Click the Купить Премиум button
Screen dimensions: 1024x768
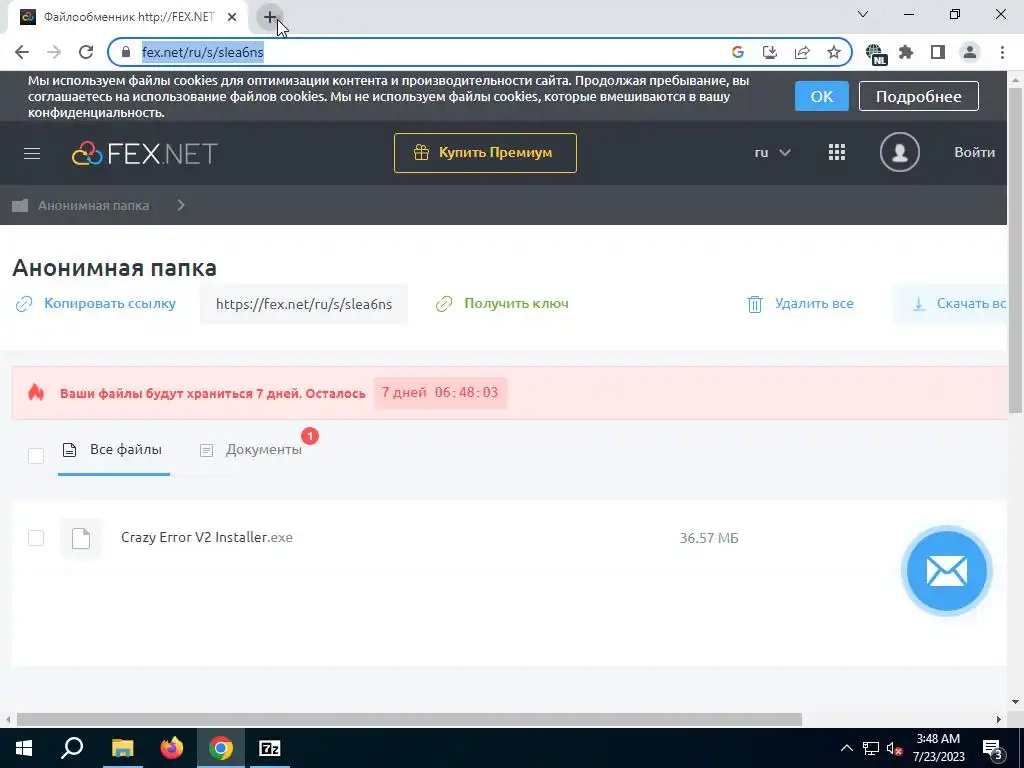(485, 153)
